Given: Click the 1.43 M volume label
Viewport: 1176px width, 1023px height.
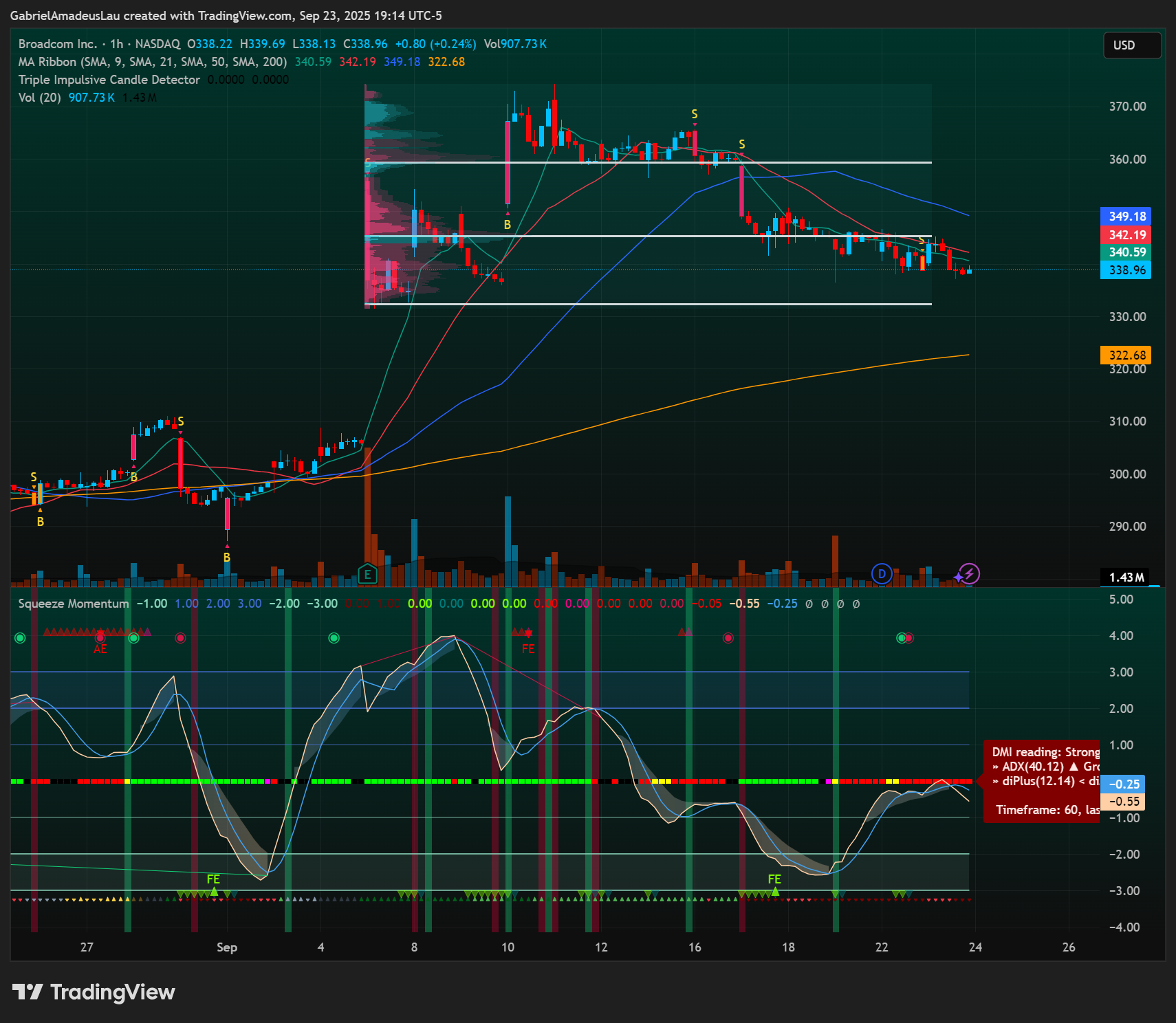Looking at the screenshot, I should 1126,577.
